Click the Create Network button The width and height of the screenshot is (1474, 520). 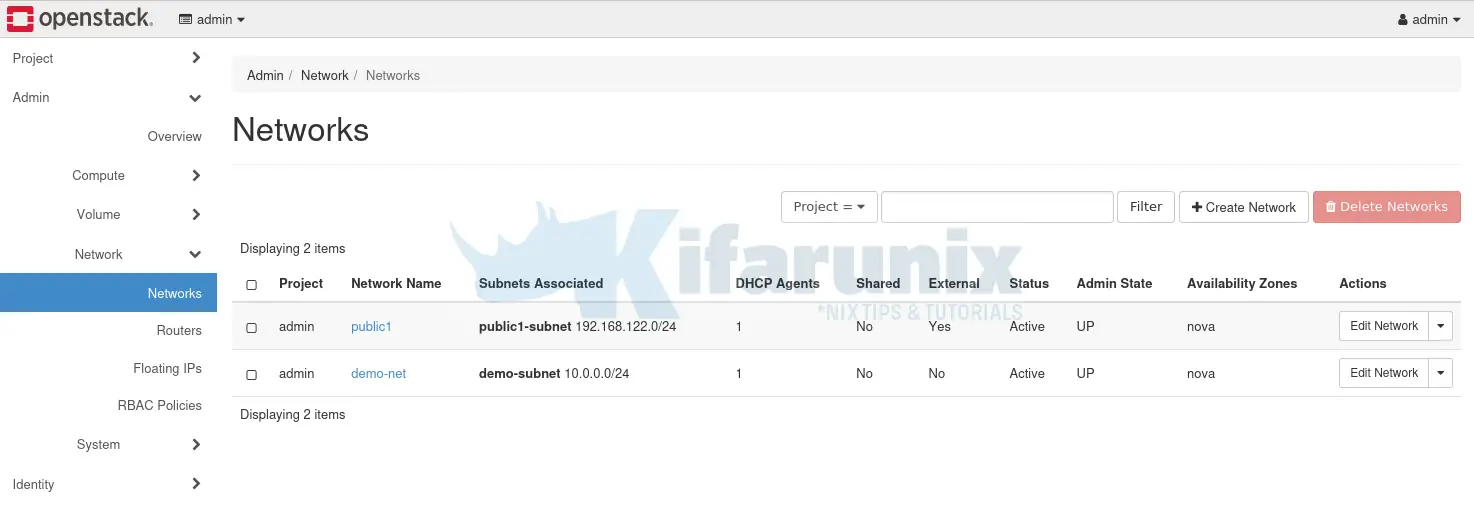click(1244, 207)
